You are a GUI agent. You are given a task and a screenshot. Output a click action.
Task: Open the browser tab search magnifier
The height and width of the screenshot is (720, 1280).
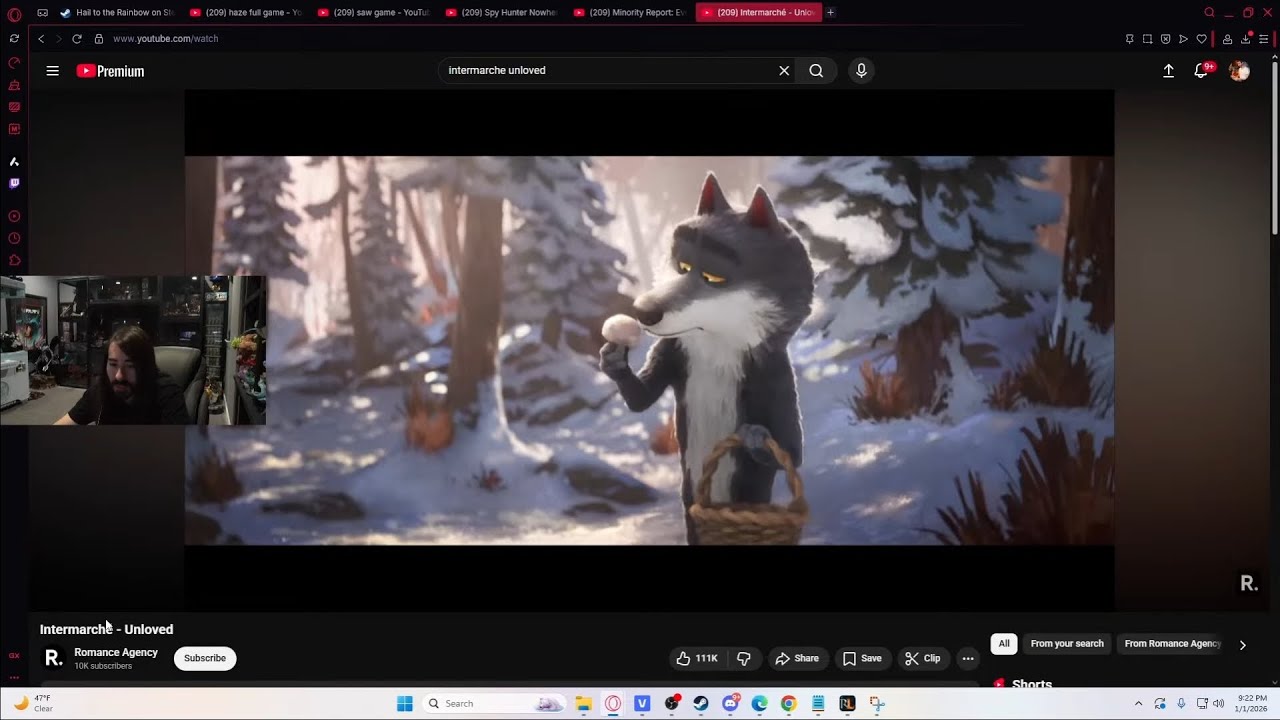pos(1209,12)
